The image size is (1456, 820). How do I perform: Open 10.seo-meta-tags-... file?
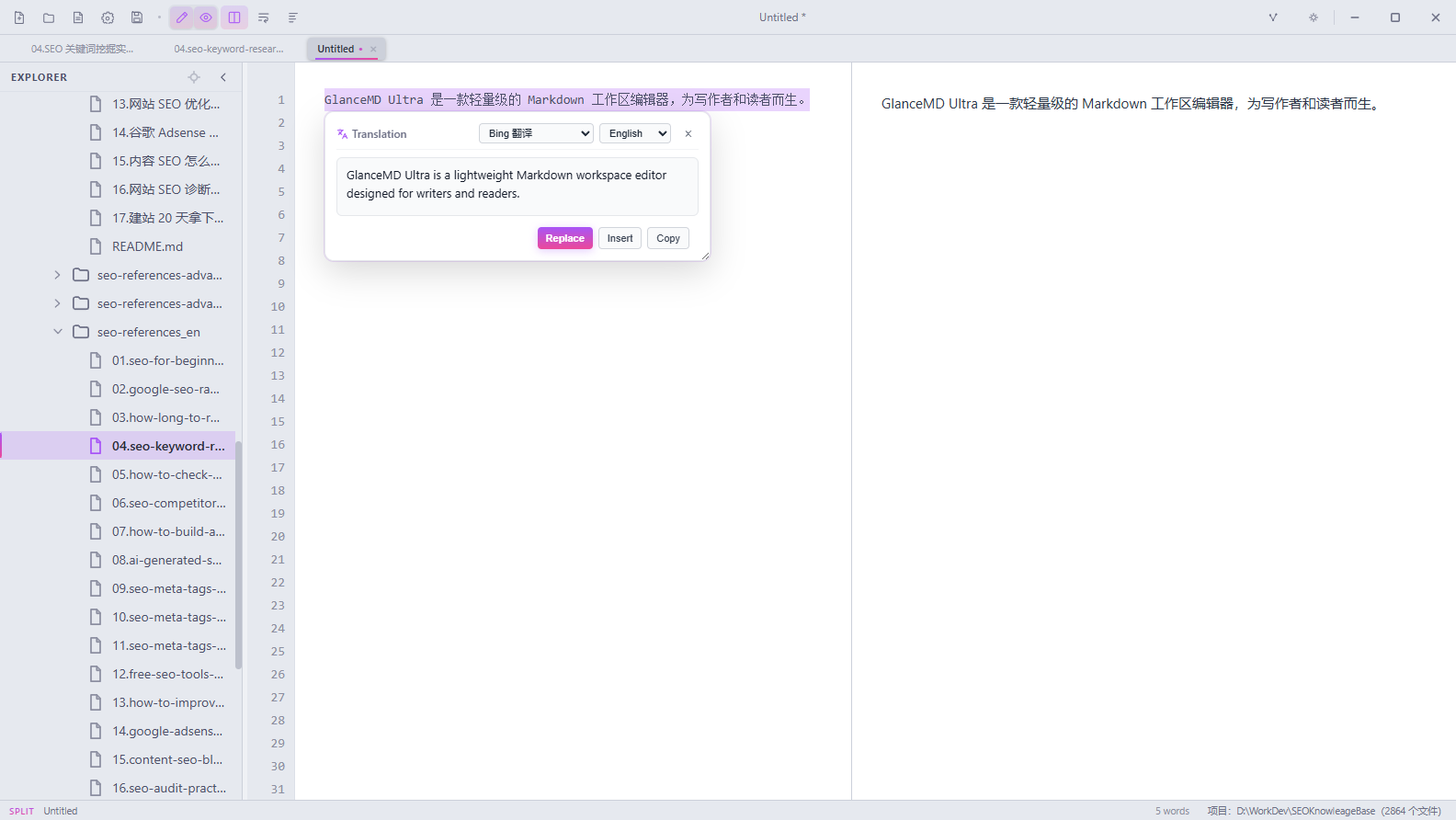coord(118,617)
